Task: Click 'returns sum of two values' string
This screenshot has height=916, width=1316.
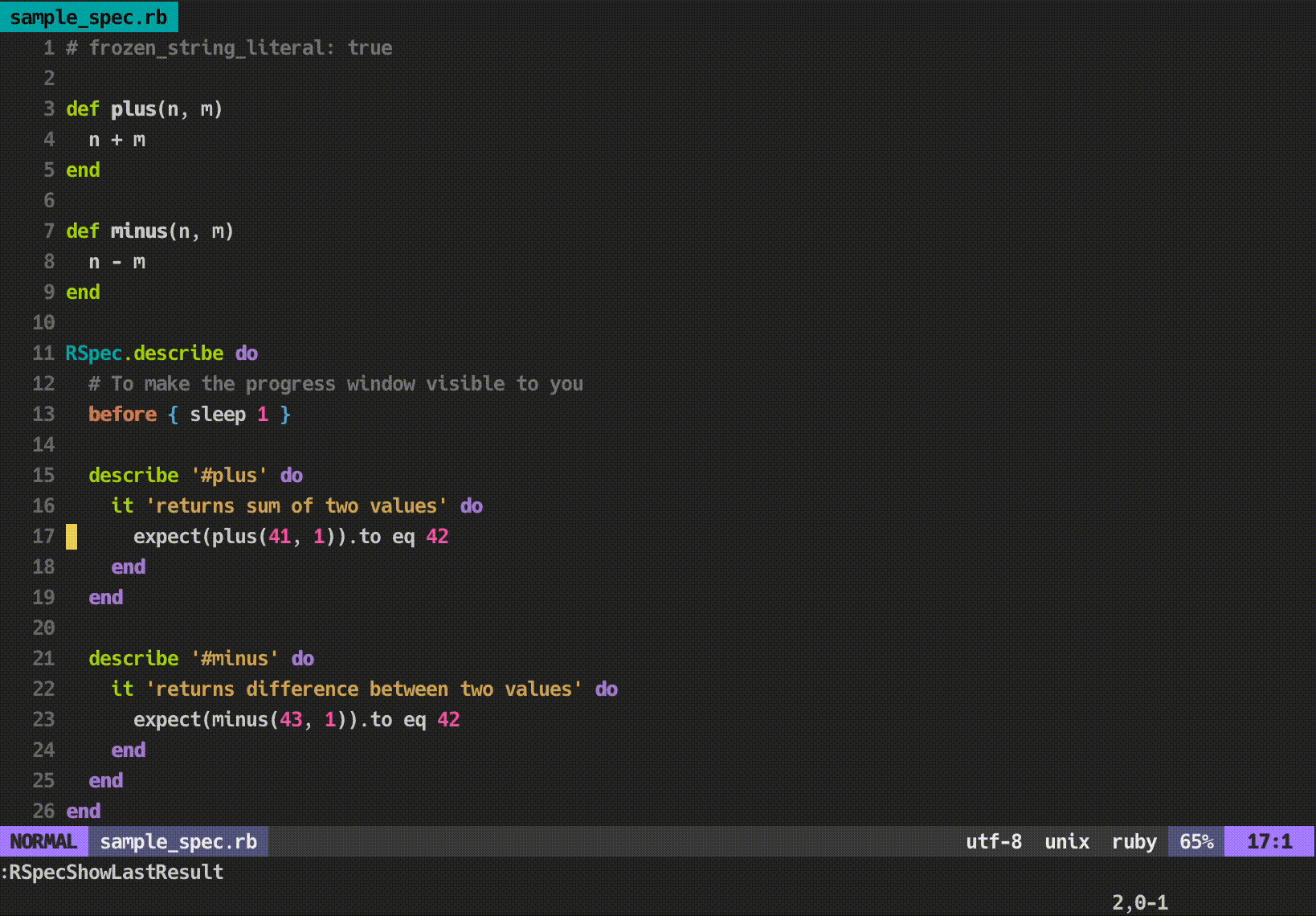Action: point(296,505)
